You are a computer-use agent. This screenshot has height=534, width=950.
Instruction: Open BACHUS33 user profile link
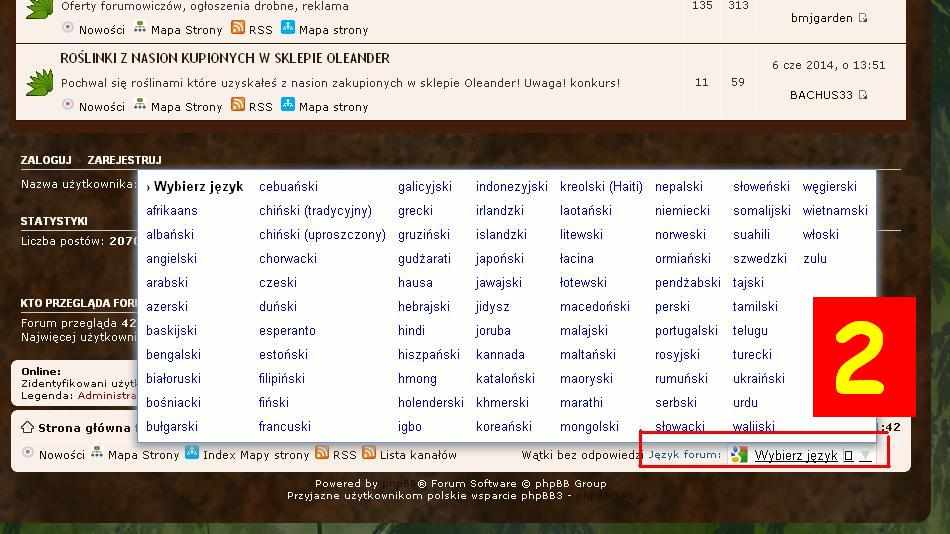821,95
